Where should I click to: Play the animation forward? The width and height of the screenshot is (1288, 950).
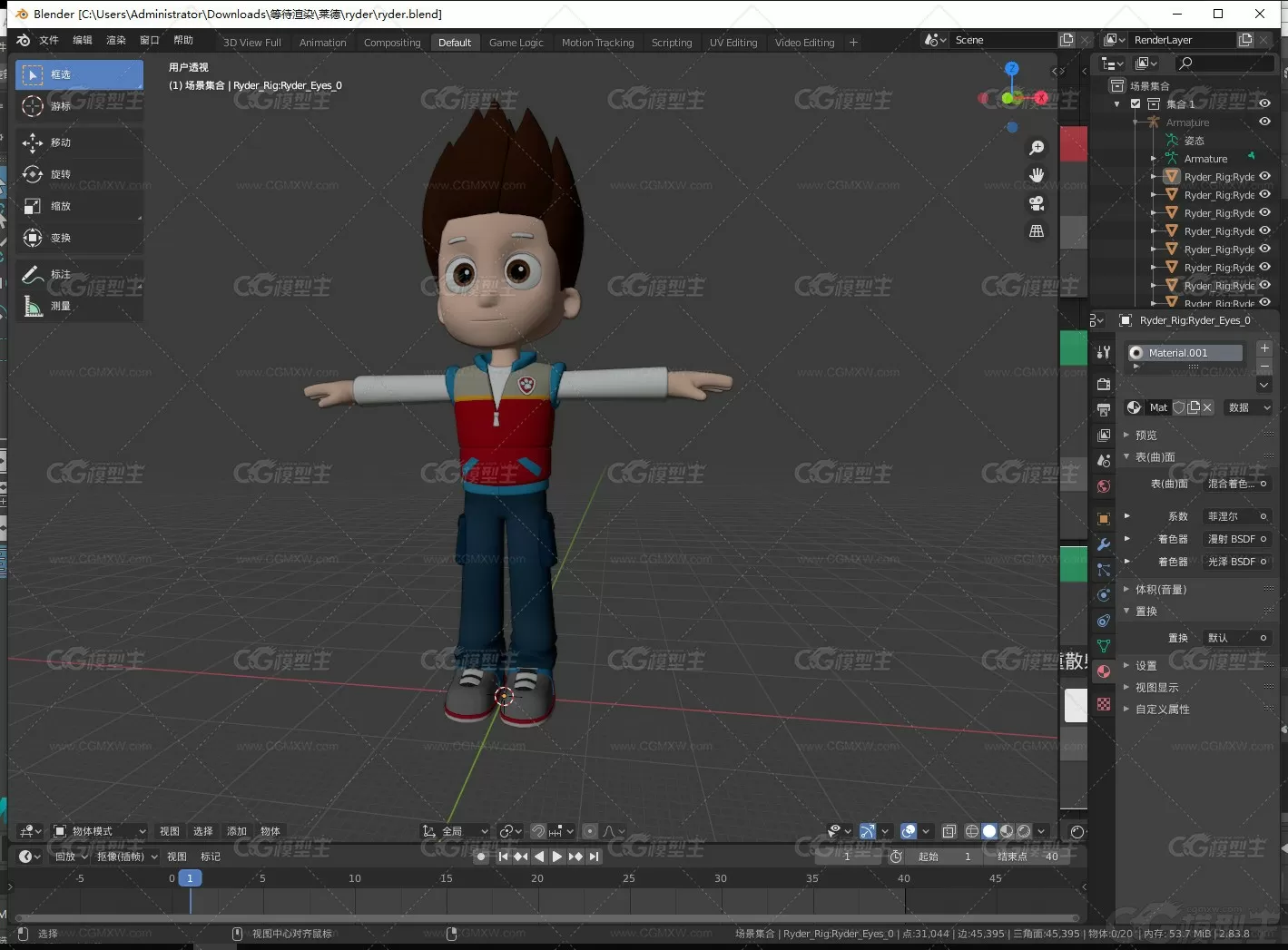pyautogui.click(x=557, y=857)
